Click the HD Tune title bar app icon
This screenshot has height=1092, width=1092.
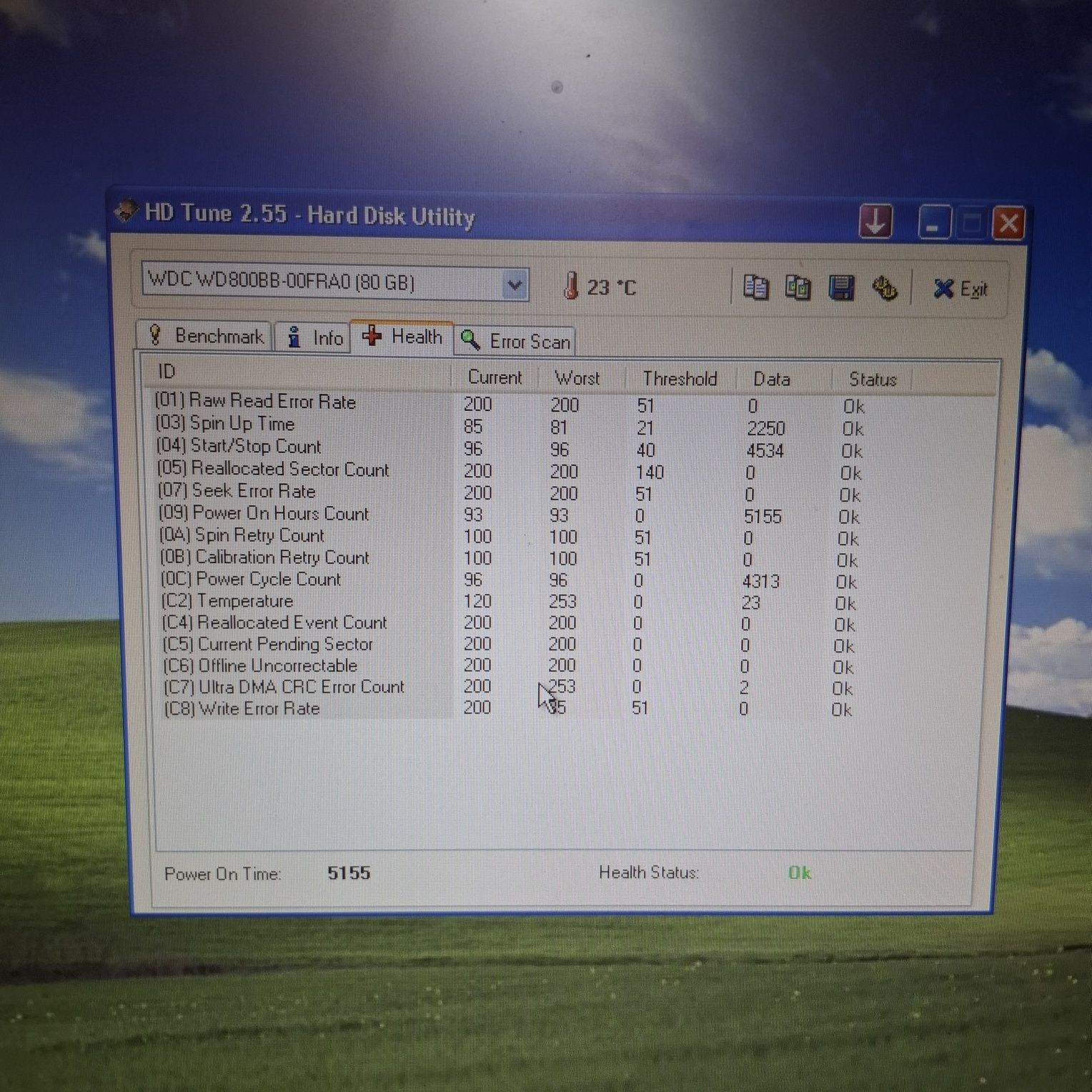[126, 211]
